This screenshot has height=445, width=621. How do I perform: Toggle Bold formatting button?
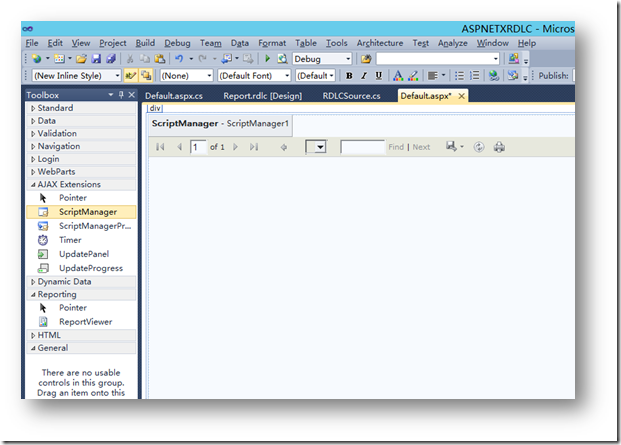(349, 76)
